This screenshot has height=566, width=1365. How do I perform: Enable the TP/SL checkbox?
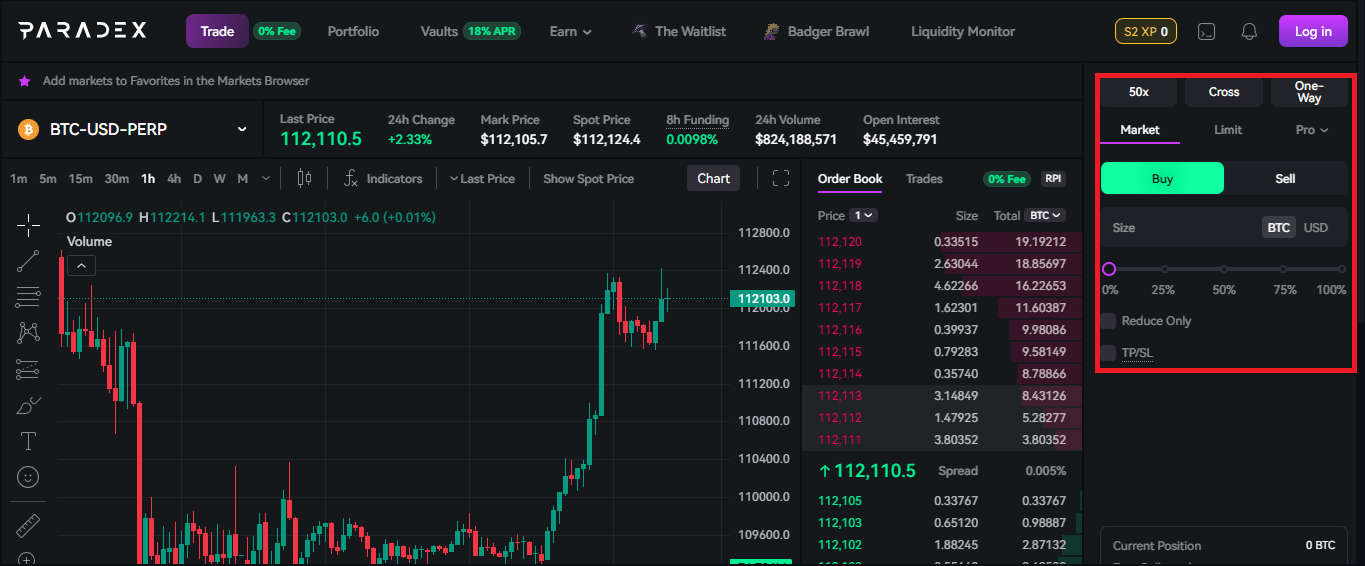coord(1108,353)
